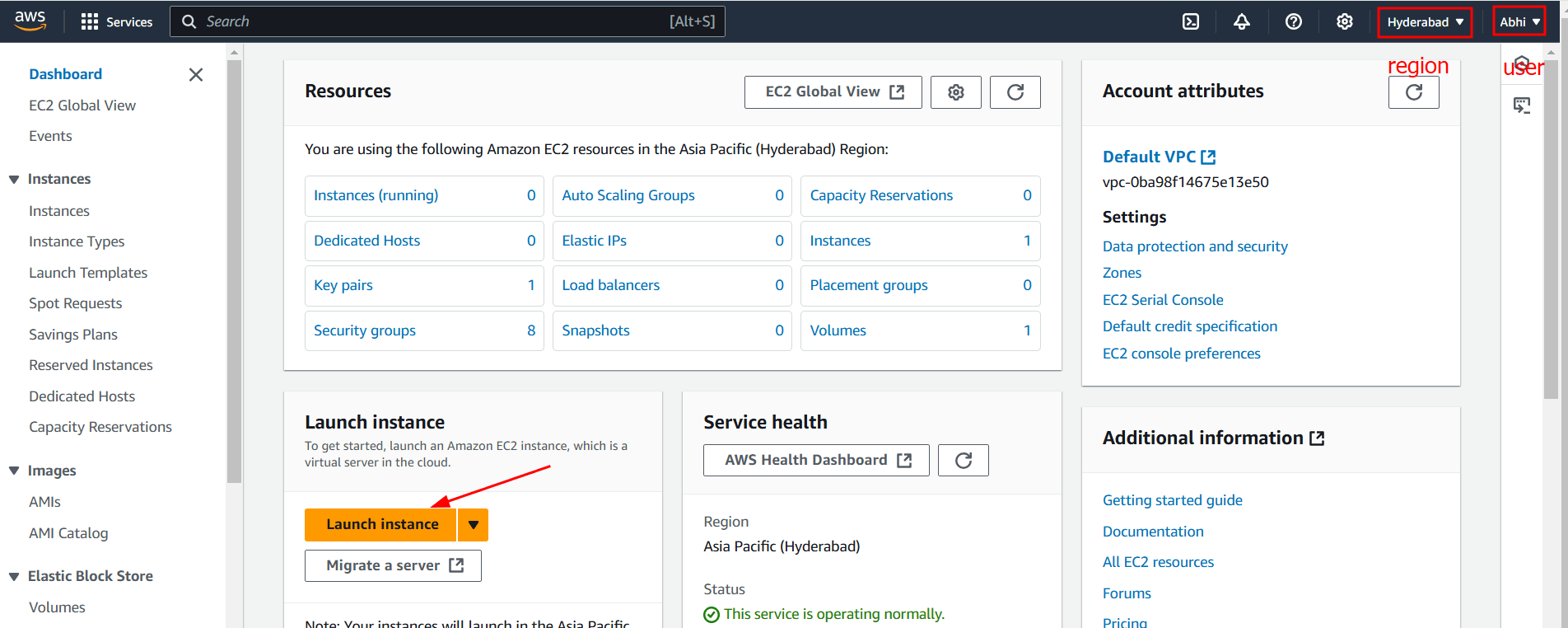Open Reserved Instances in sidebar
The image size is (1568, 628).
point(91,365)
